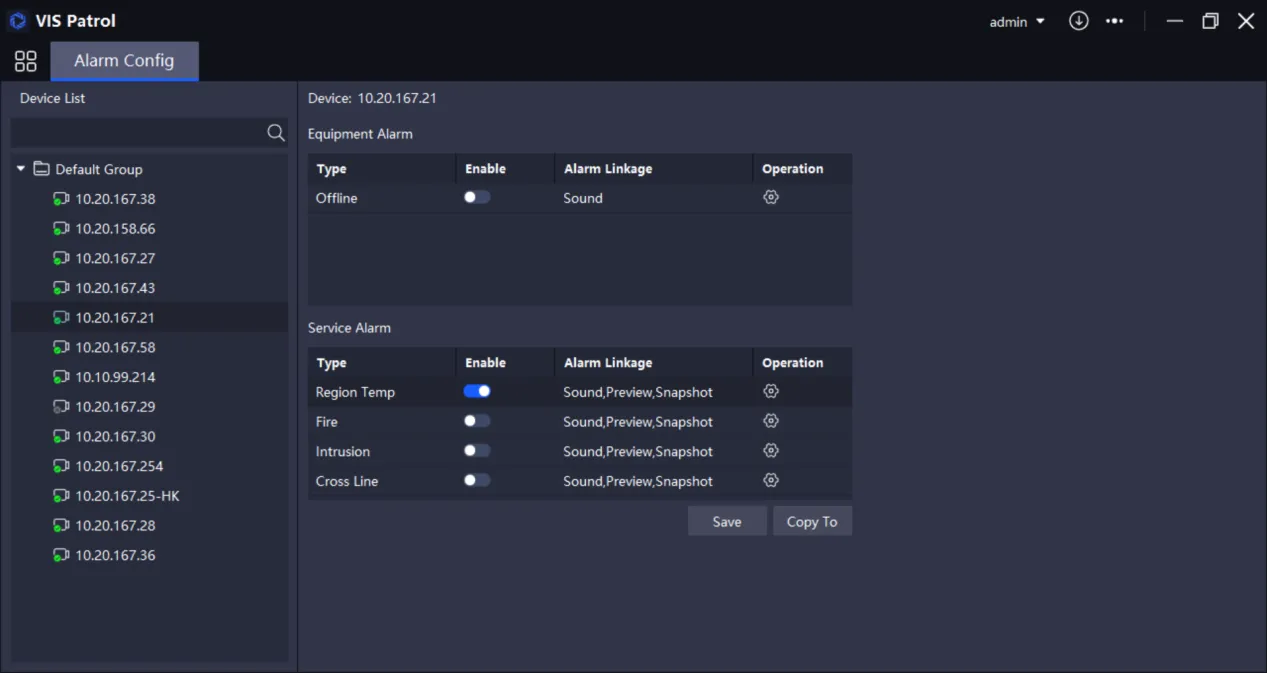Open the home grid menu icon
Screen dimensions: 1267x673
click(x=26, y=61)
